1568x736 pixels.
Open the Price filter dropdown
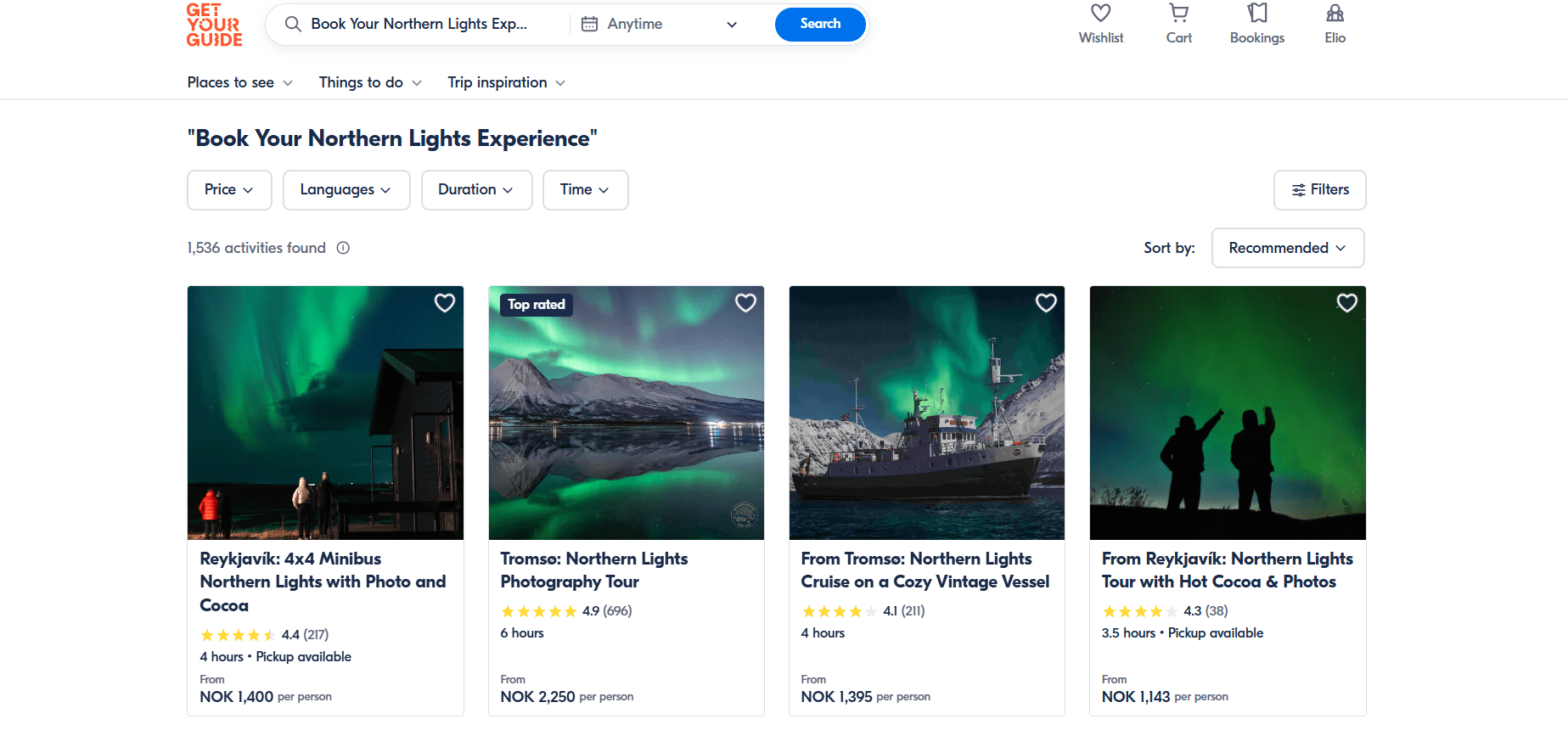pos(228,190)
